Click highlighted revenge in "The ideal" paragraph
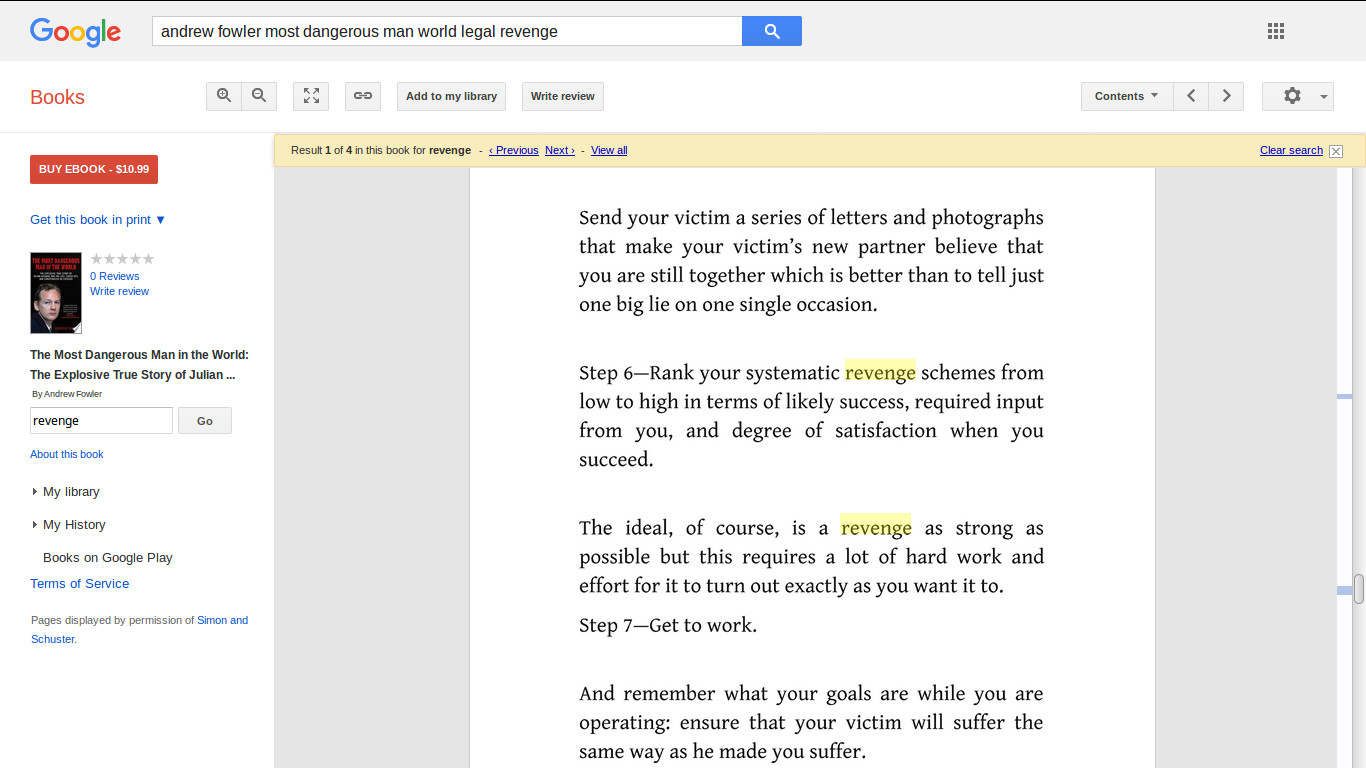1366x768 pixels. coord(876,527)
